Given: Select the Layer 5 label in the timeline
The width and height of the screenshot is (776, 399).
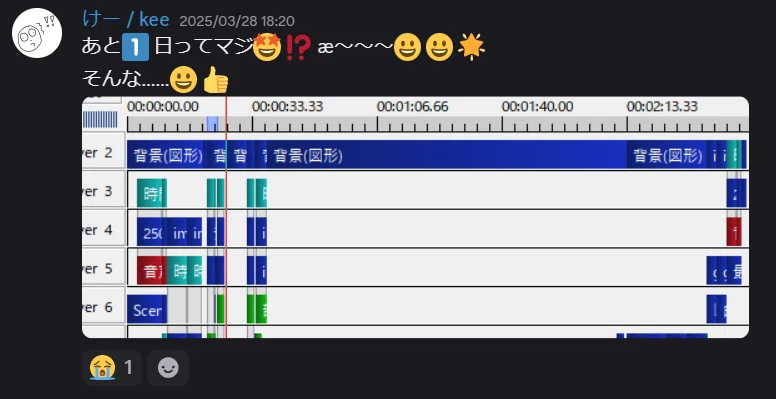Looking at the screenshot, I should point(103,268).
